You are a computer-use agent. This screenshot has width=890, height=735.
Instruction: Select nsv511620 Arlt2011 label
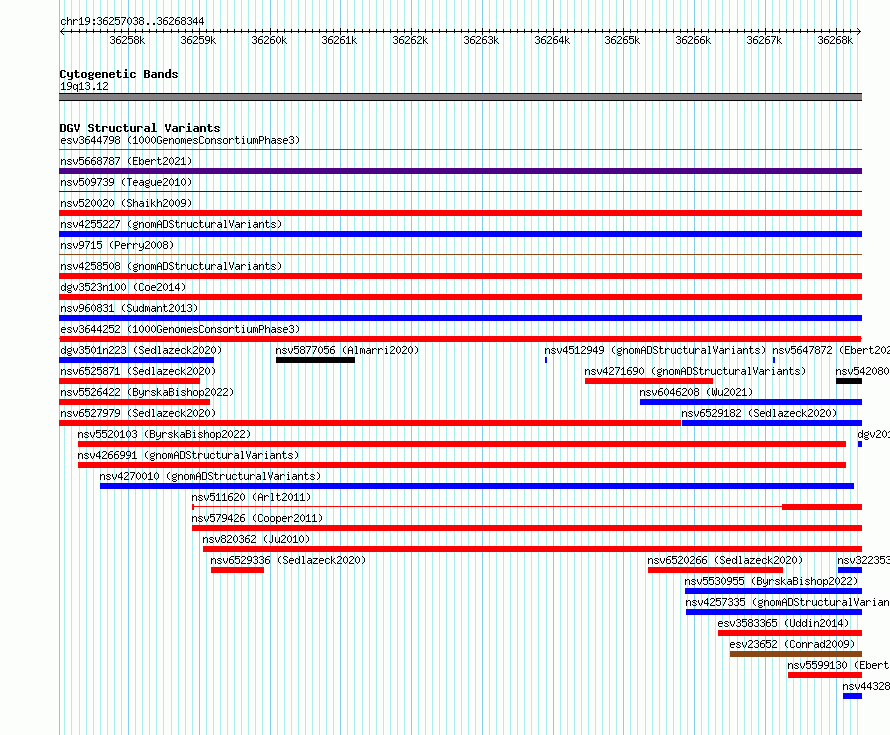tap(251, 497)
